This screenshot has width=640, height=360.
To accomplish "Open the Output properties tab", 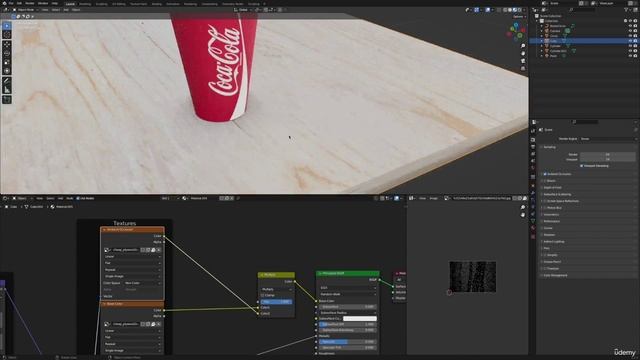I will point(533,147).
